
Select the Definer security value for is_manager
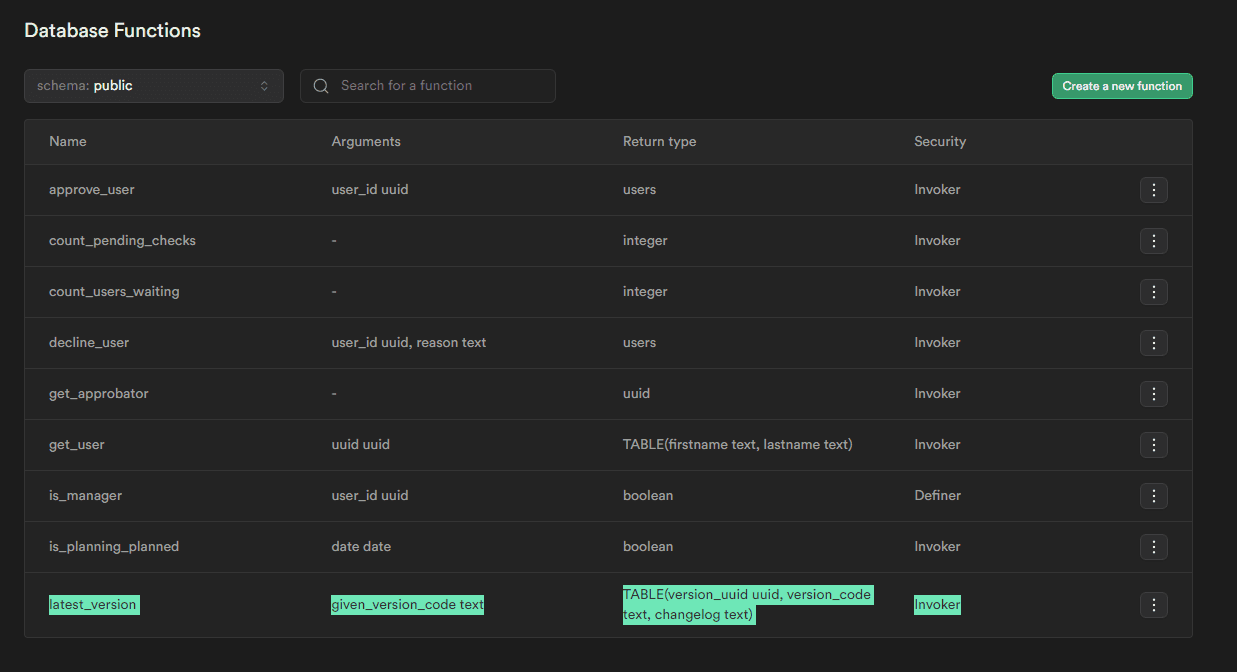(x=937, y=496)
